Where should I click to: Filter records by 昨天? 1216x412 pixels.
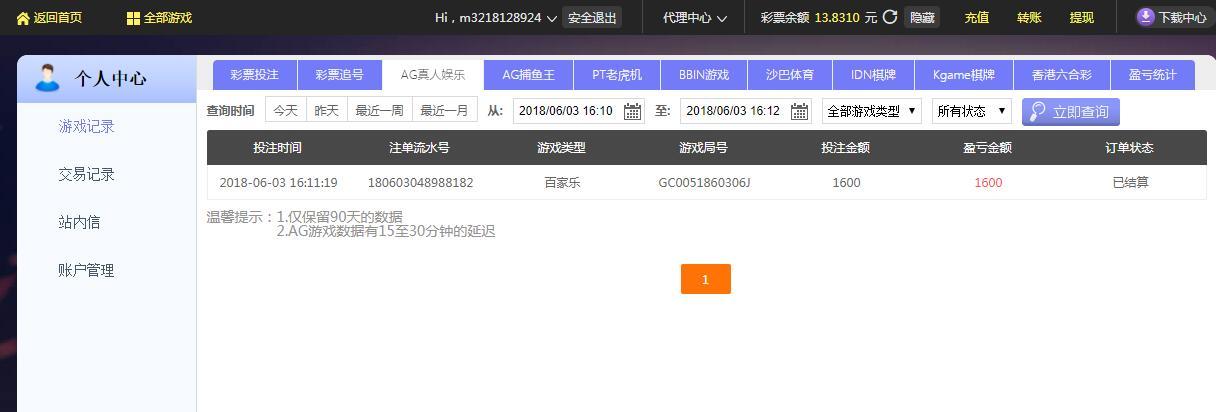[x=327, y=111]
